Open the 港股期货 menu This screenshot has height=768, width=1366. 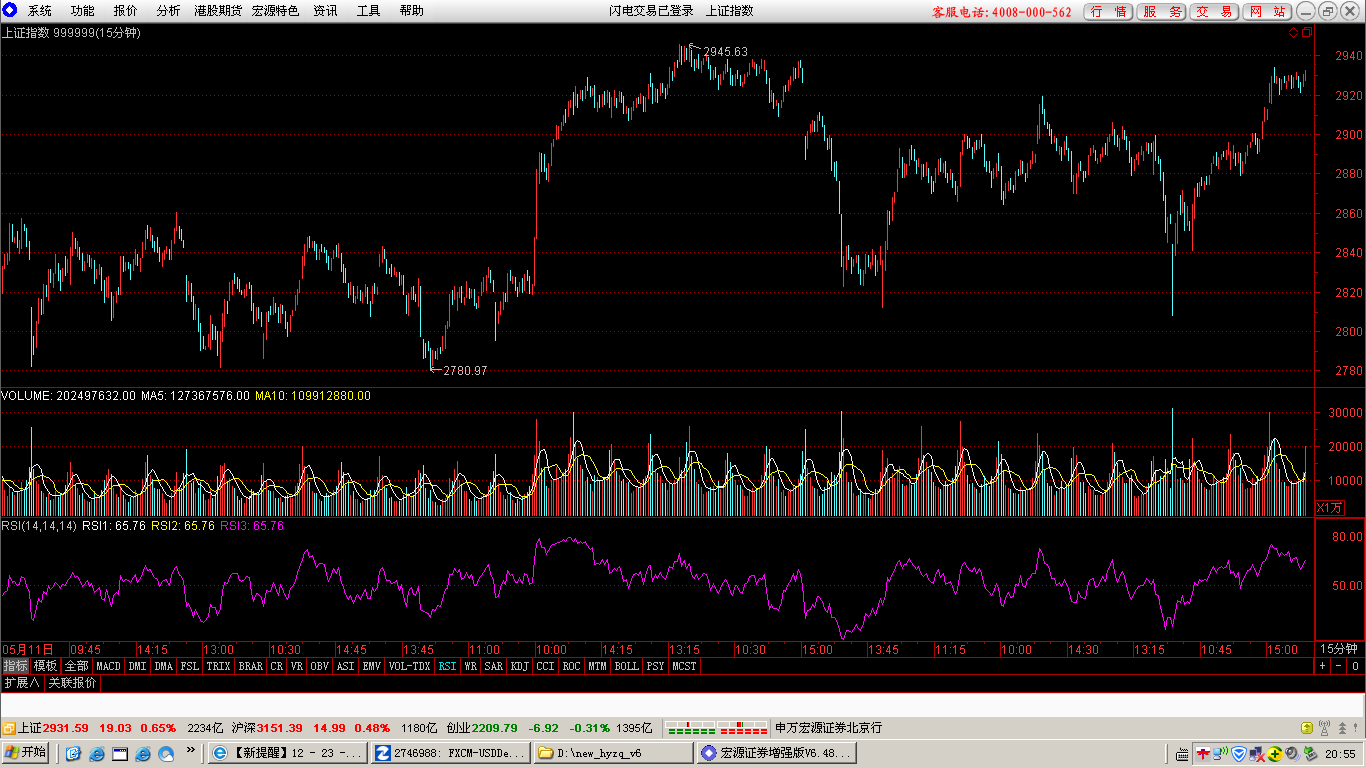pos(218,11)
